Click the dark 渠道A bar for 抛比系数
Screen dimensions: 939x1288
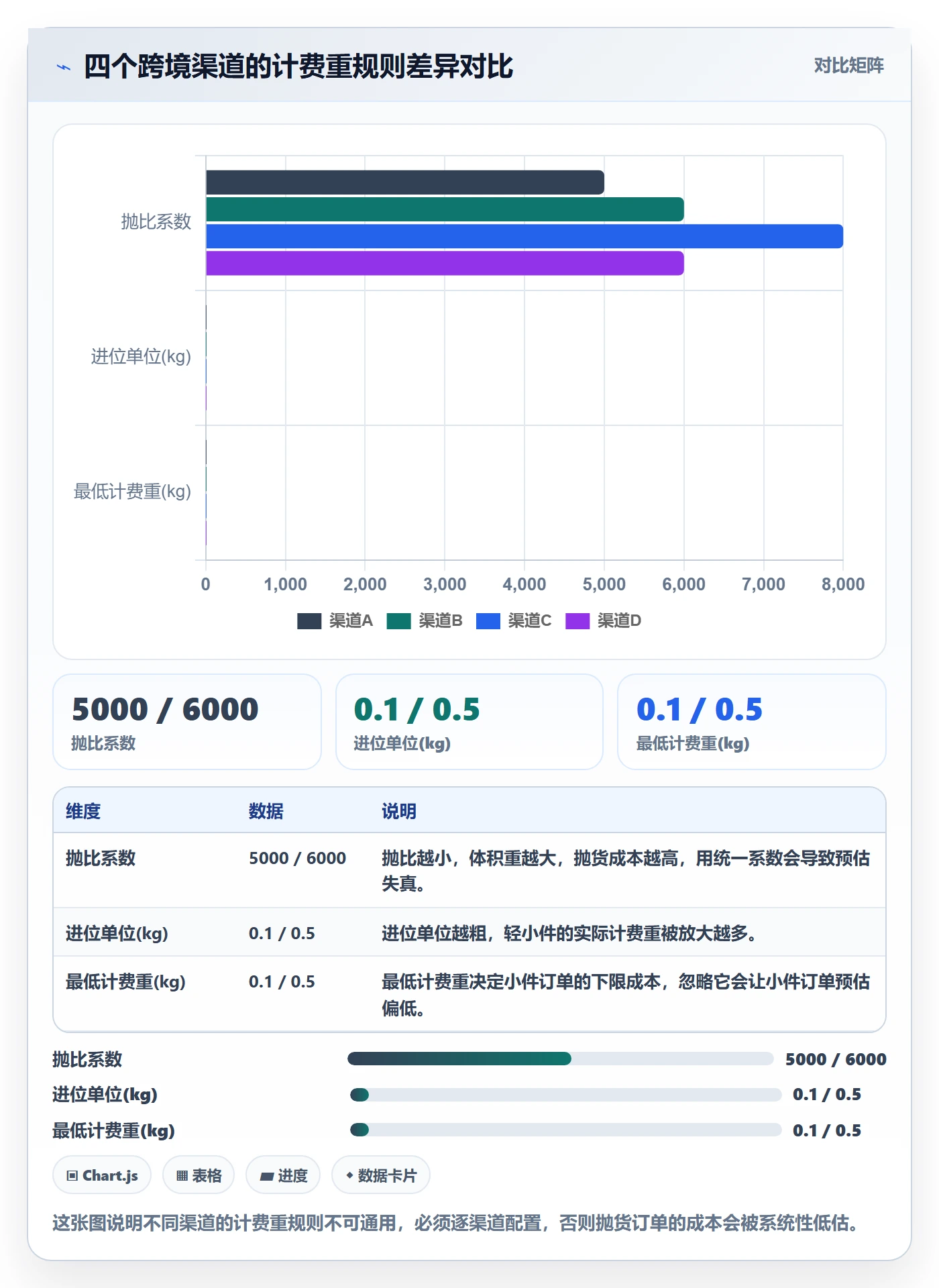405,182
